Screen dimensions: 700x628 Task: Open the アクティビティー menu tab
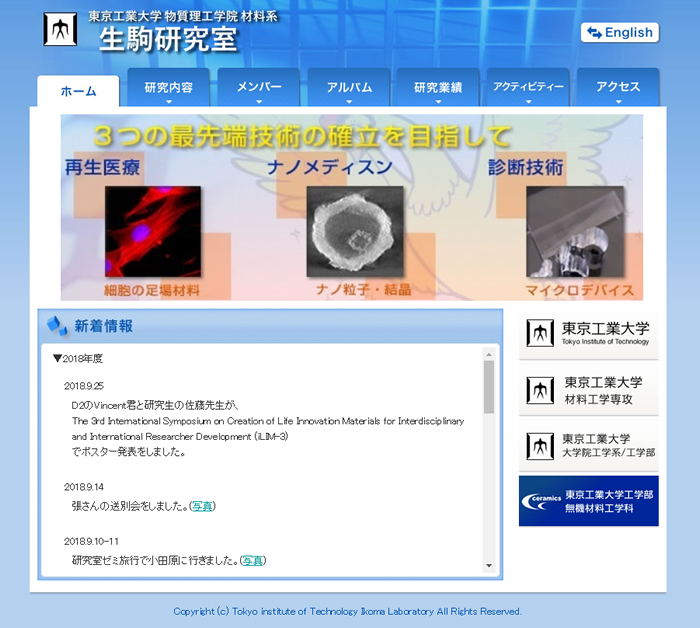[x=528, y=88]
